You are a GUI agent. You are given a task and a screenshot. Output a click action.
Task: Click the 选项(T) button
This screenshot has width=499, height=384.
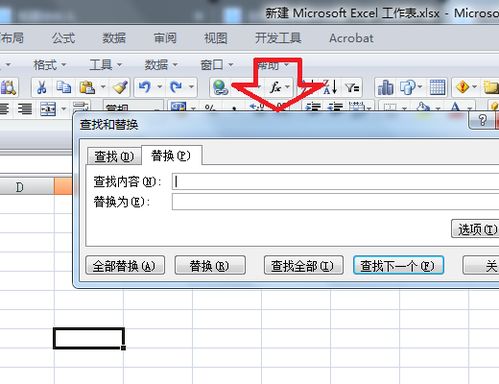click(475, 229)
